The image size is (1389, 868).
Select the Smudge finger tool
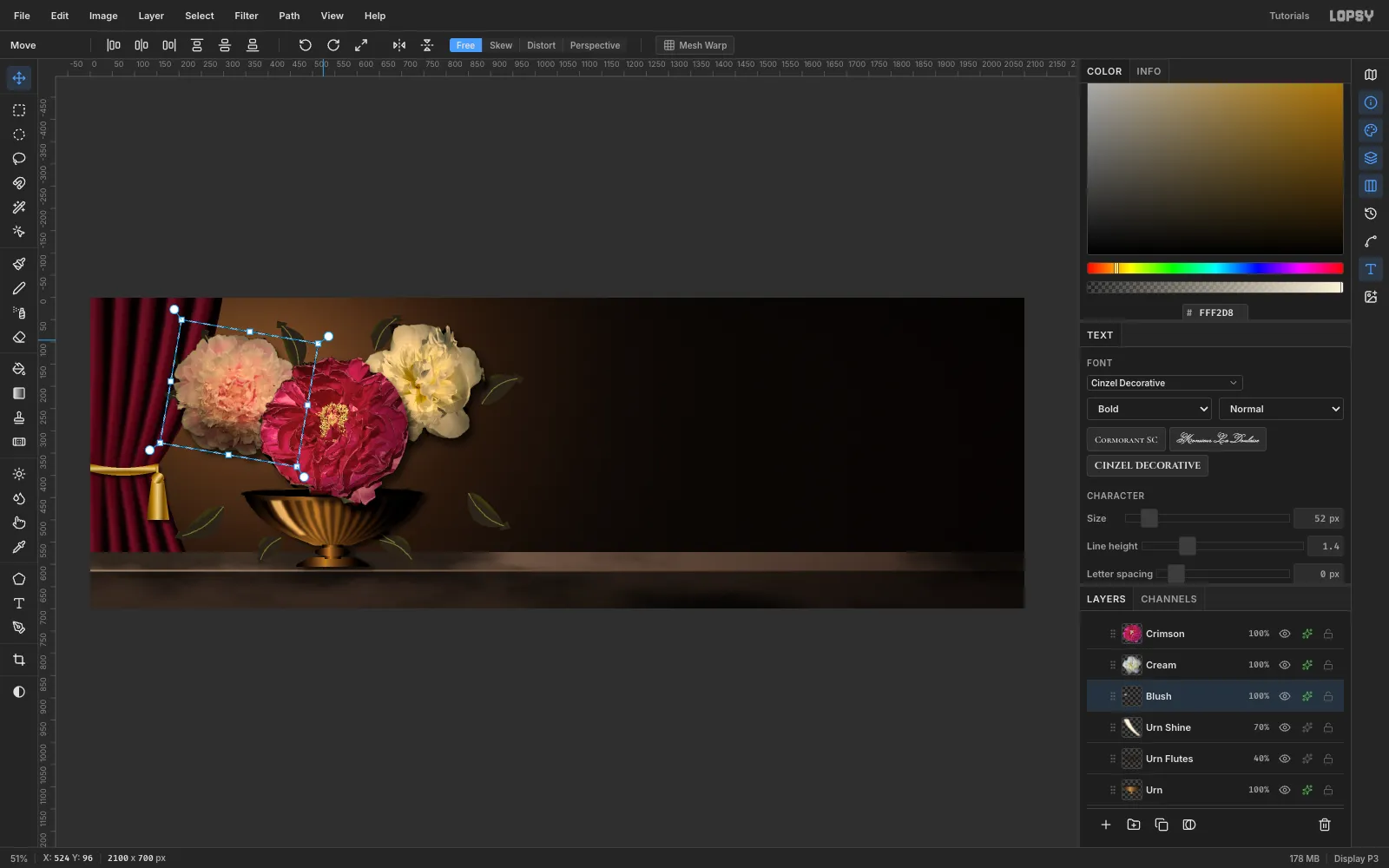pos(18,523)
